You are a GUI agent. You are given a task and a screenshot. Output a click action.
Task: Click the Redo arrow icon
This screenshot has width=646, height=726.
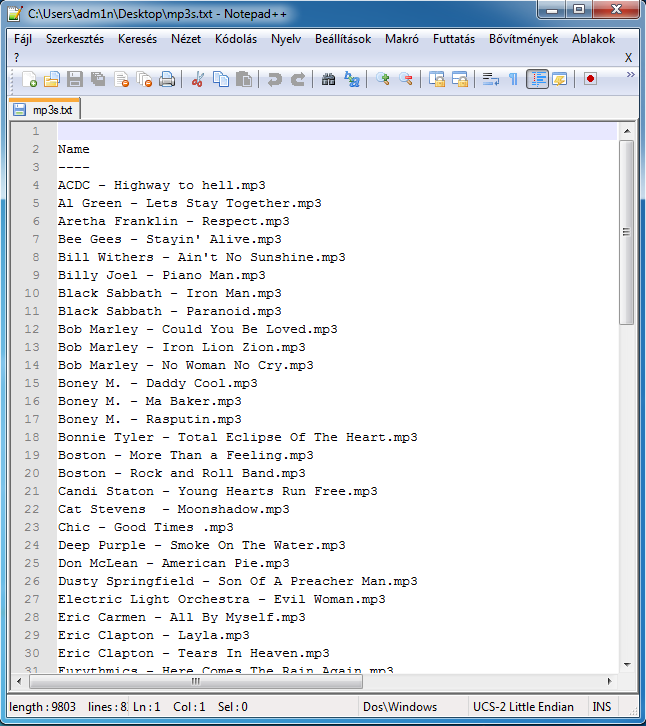pyautogui.click(x=298, y=80)
